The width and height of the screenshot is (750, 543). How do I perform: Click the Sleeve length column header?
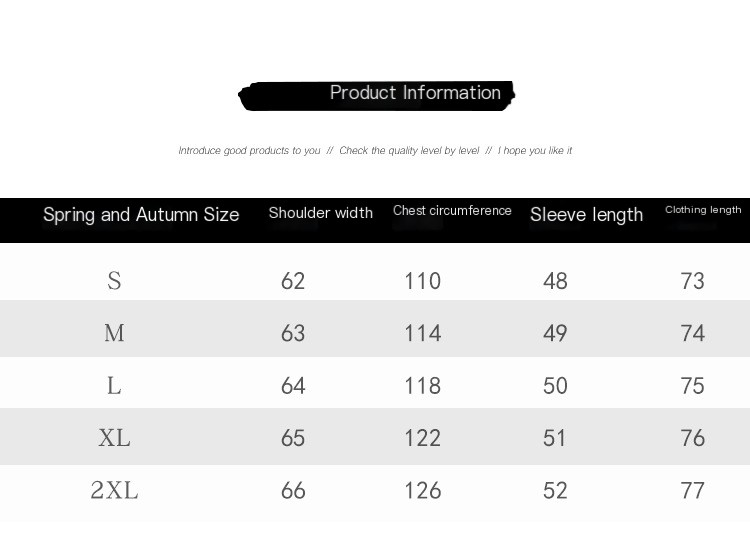586,215
